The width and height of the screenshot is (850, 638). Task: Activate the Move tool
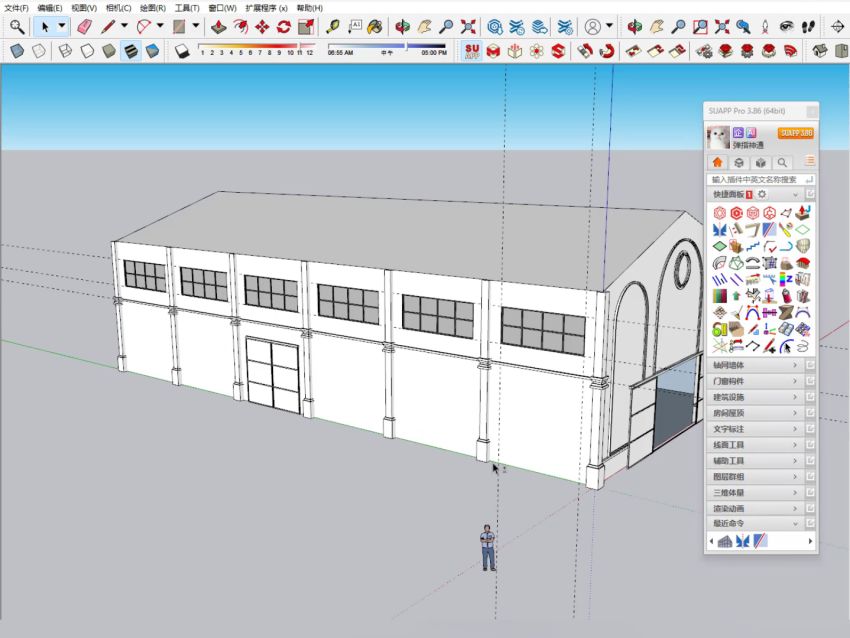(x=262, y=27)
